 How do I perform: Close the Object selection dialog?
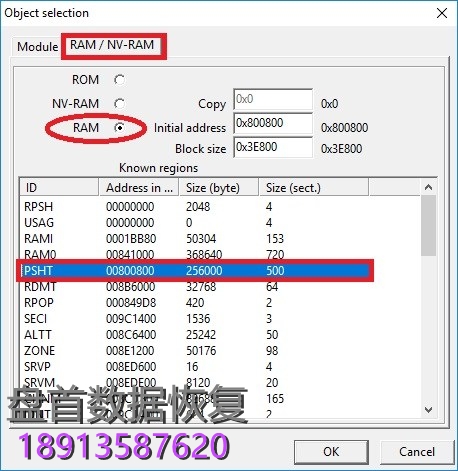coord(442,13)
